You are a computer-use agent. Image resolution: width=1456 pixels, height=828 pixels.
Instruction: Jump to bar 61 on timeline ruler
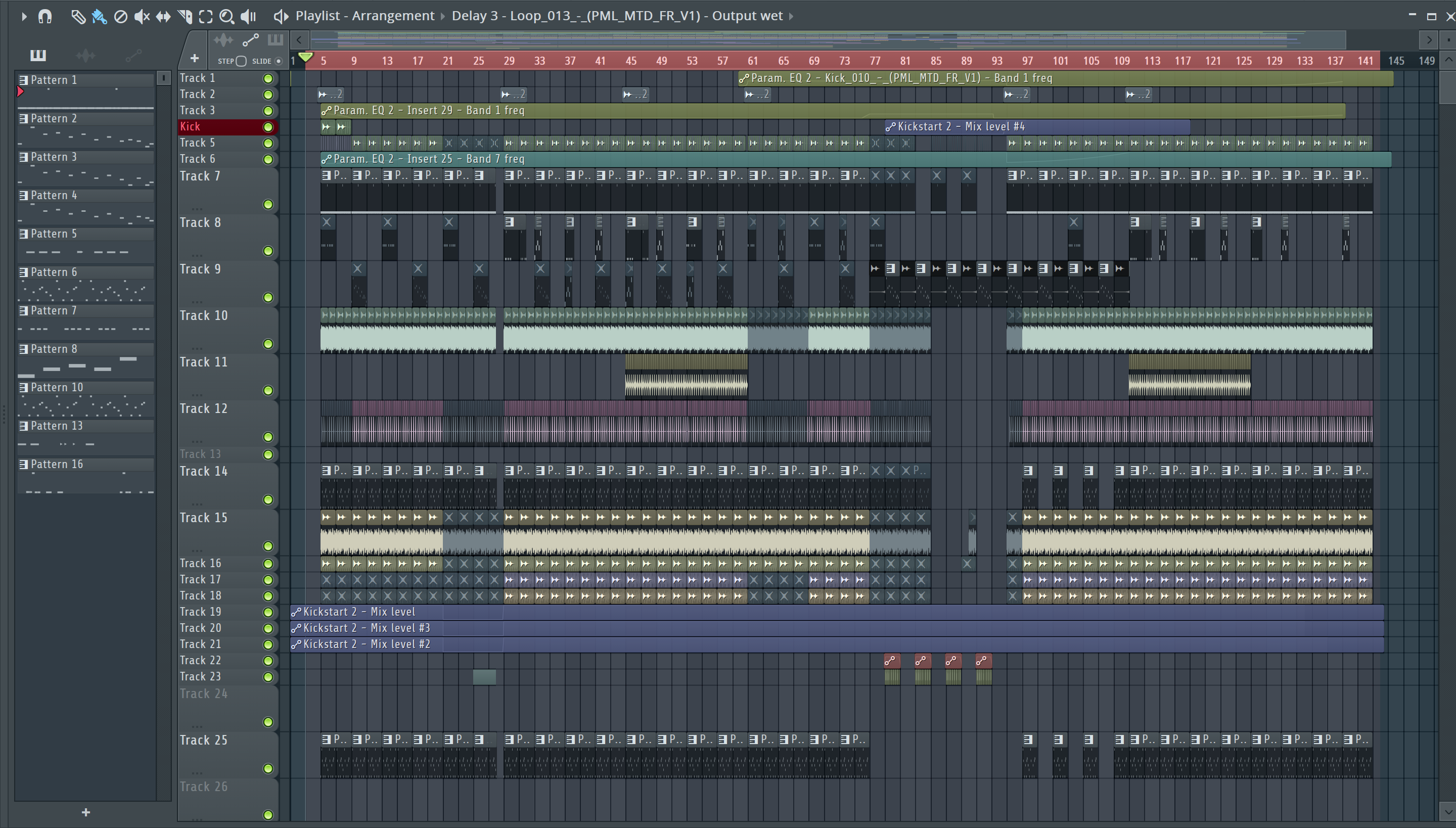[752, 61]
